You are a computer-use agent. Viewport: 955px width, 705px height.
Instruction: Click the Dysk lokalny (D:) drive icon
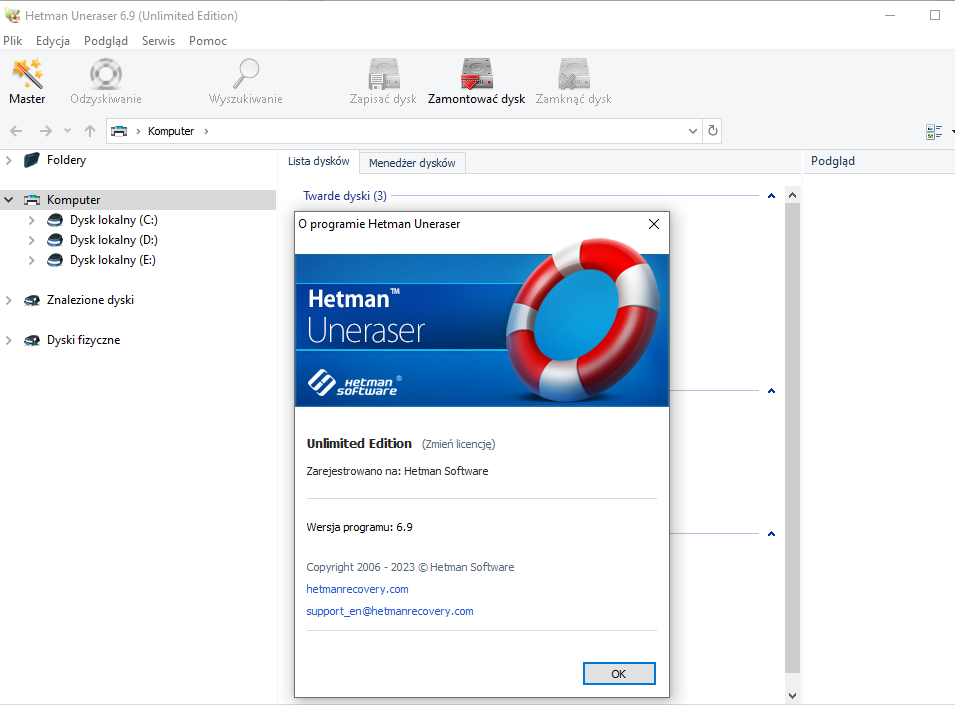[x=55, y=240]
